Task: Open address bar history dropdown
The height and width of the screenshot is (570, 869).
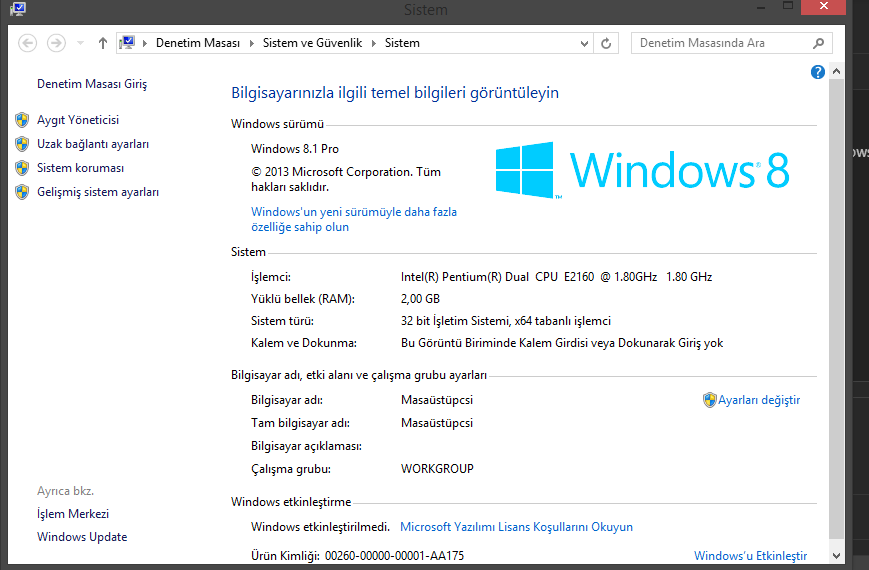Action: pyautogui.click(x=584, y=43)
